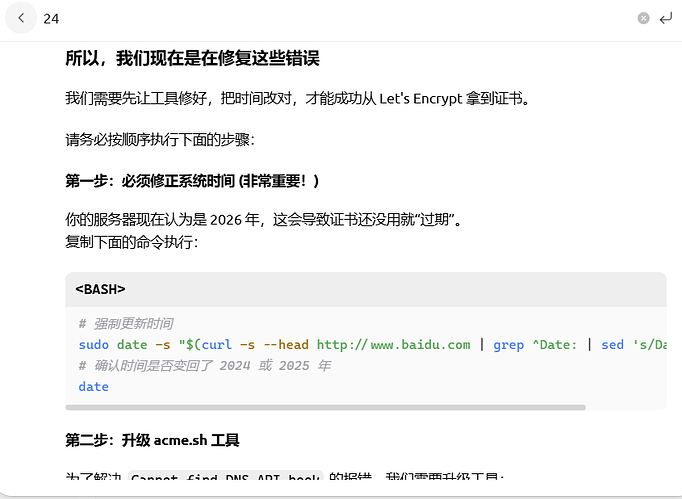Select the heading 所以，我们现在是在修复这些错误

coord(192,58)
